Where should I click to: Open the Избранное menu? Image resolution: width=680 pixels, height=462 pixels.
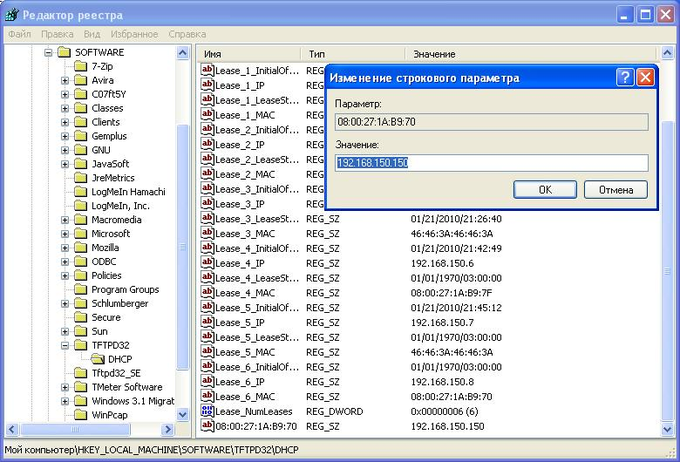tap(134, 34)
